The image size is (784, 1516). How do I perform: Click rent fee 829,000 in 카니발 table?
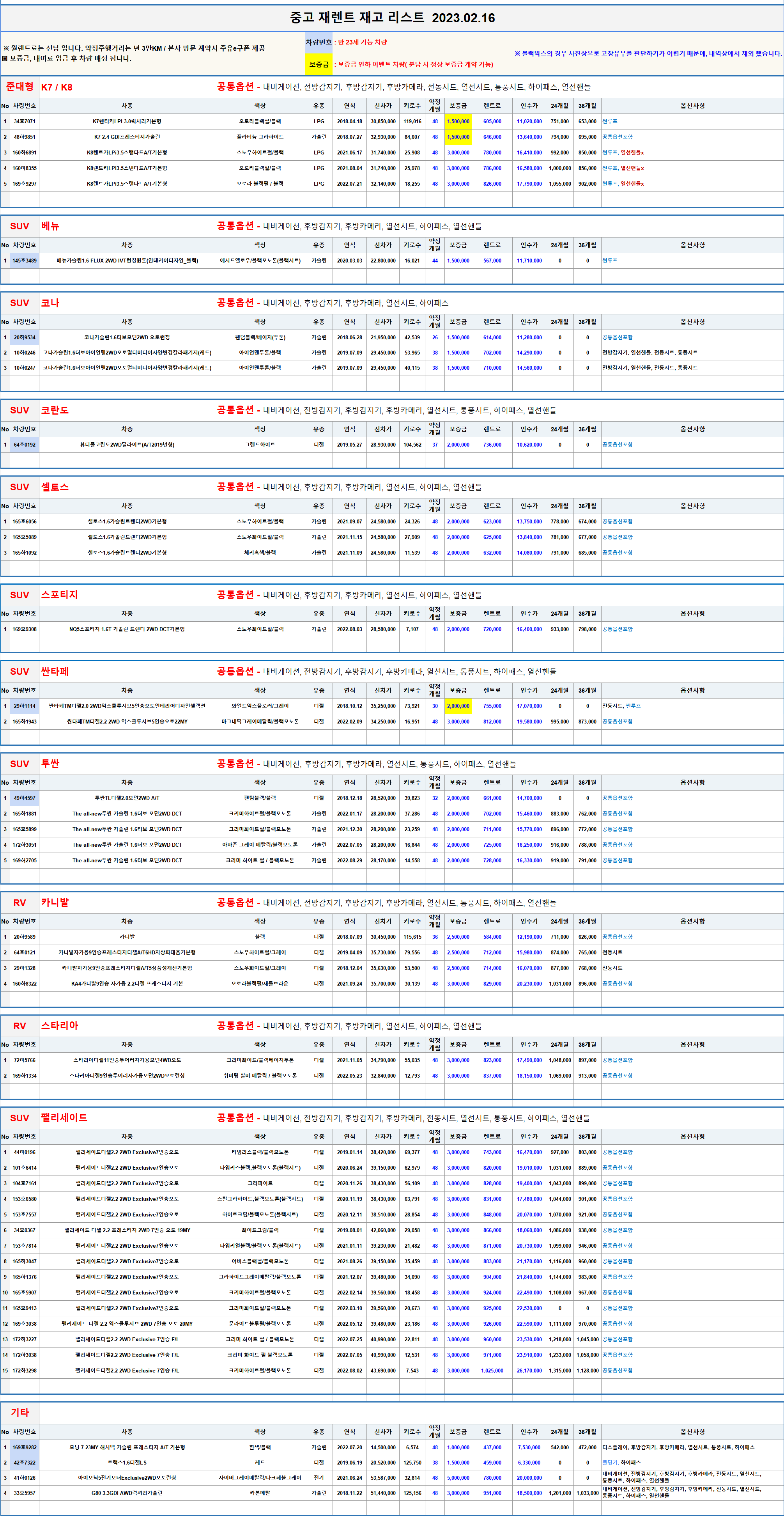pos(492,983)
